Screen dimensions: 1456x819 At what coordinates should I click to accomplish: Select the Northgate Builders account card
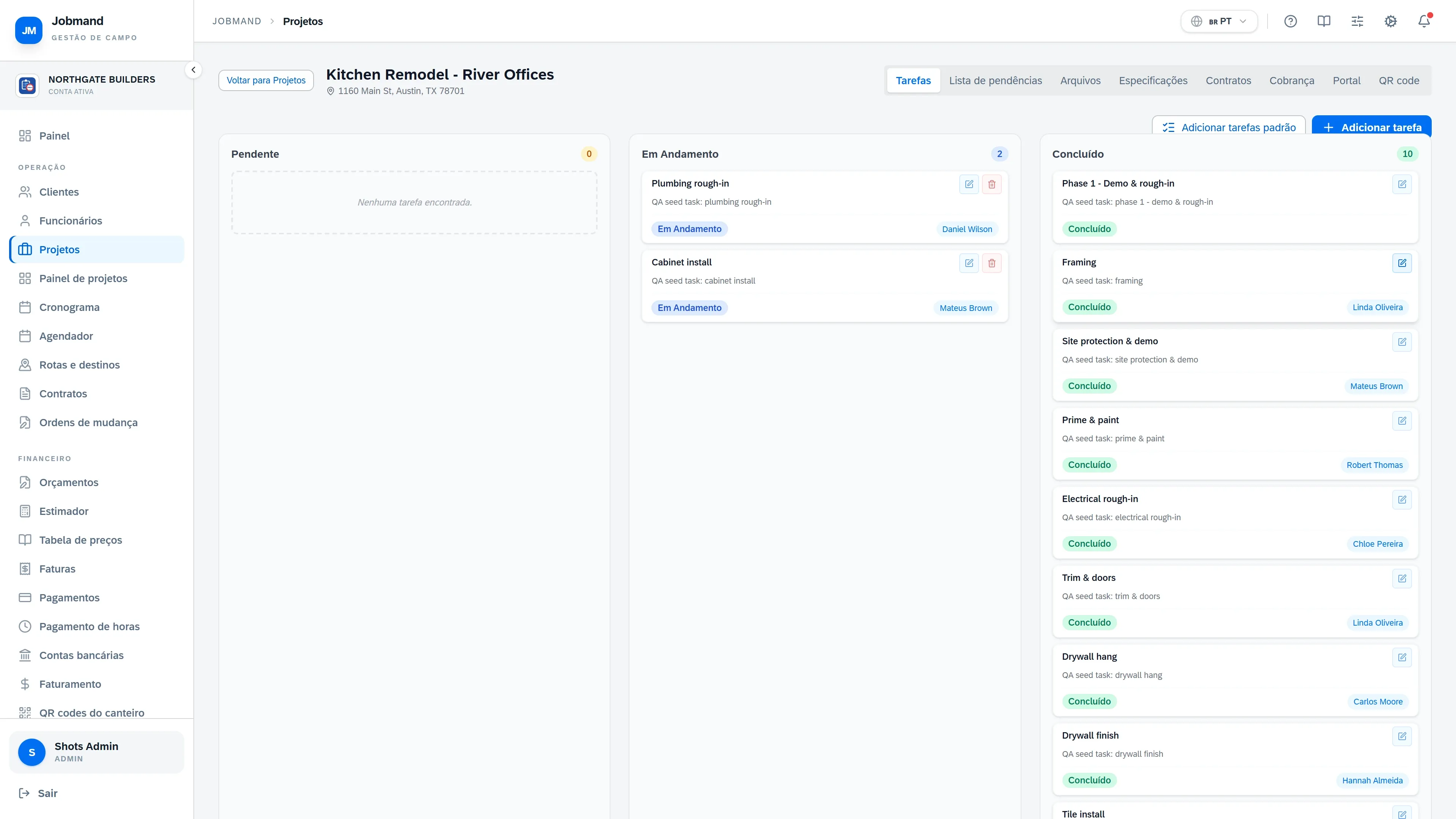tap(97, 85)
